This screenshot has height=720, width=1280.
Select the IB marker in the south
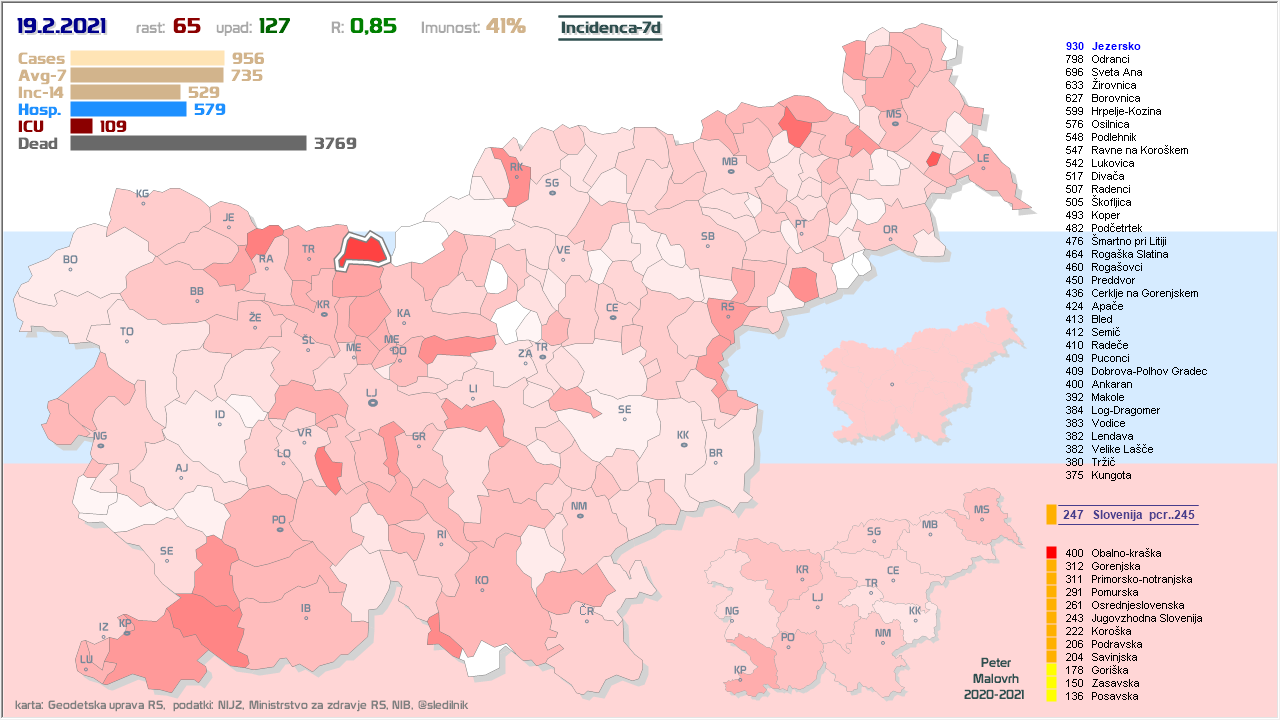(306, 618)
